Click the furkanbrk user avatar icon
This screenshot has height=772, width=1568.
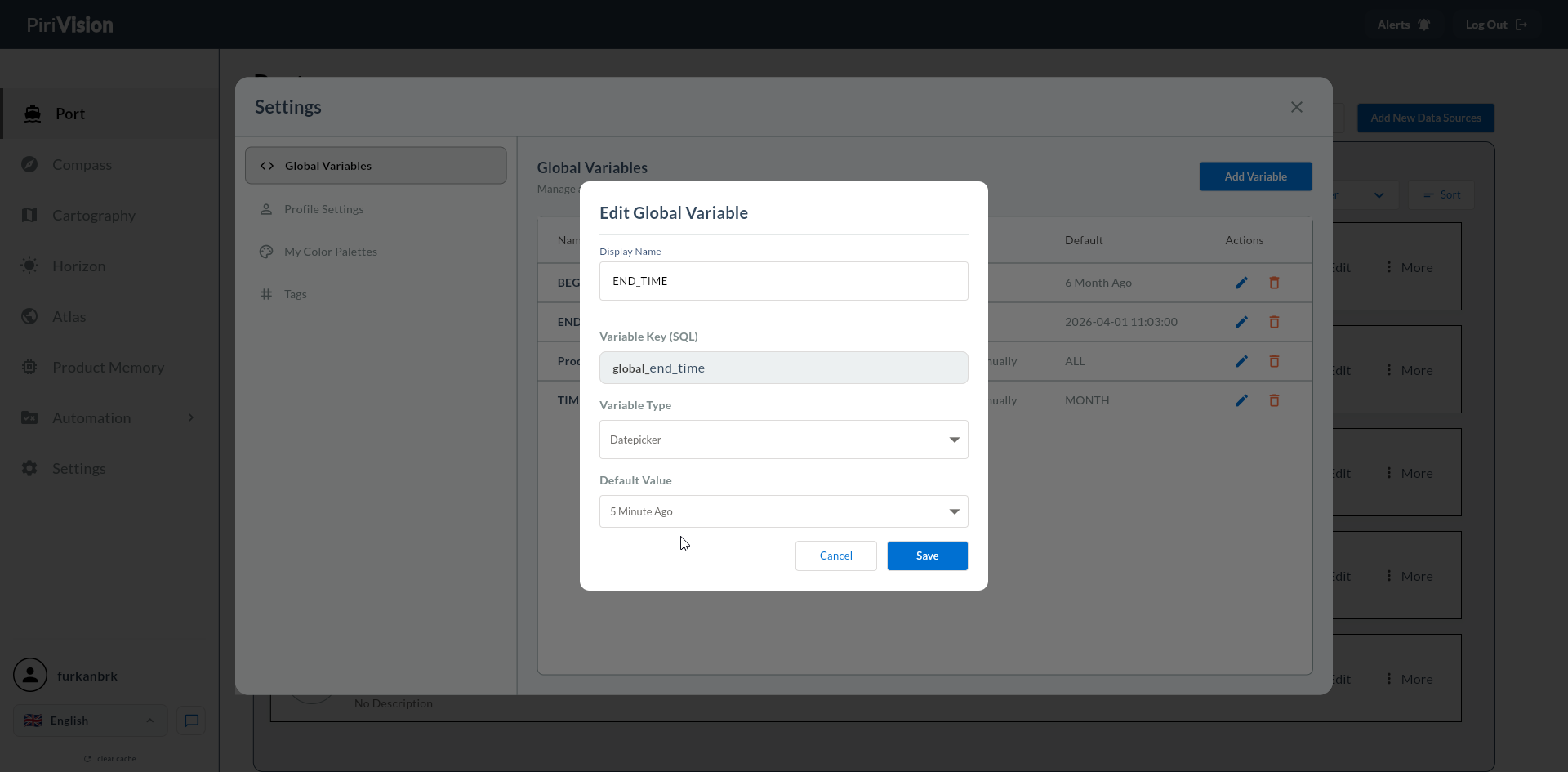click(30, 676)
